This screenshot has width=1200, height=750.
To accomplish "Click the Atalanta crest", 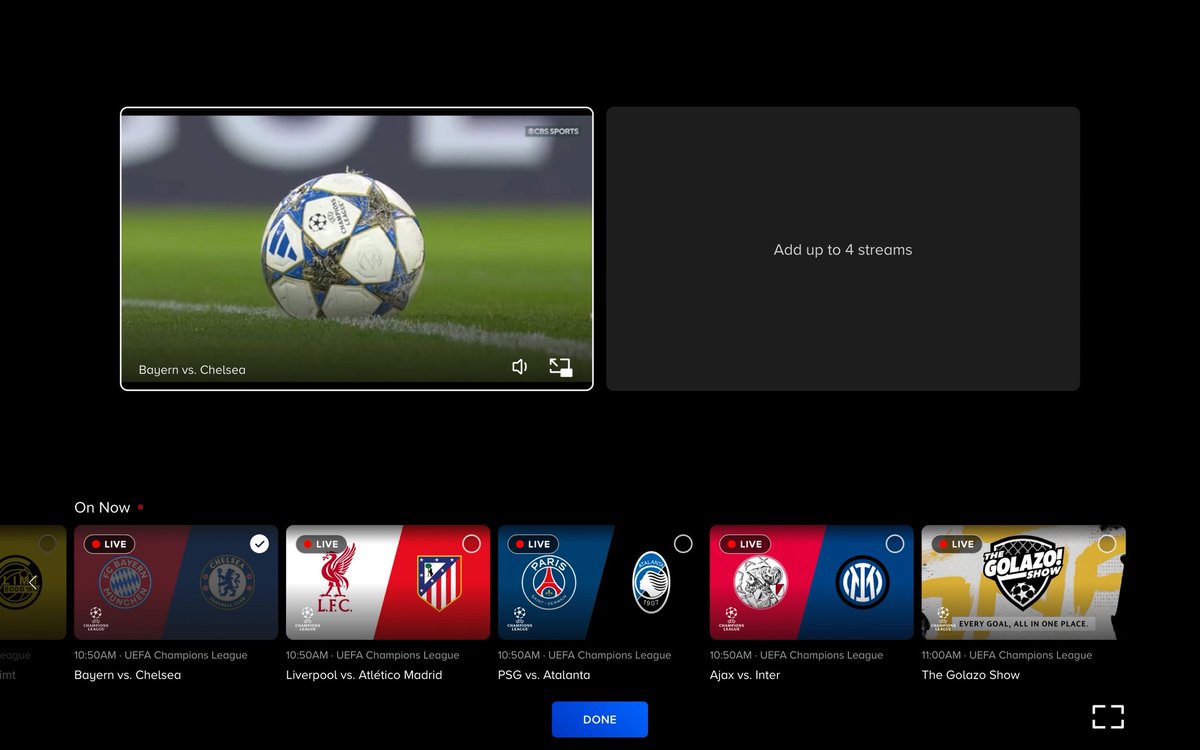I will tap(651, 582).
